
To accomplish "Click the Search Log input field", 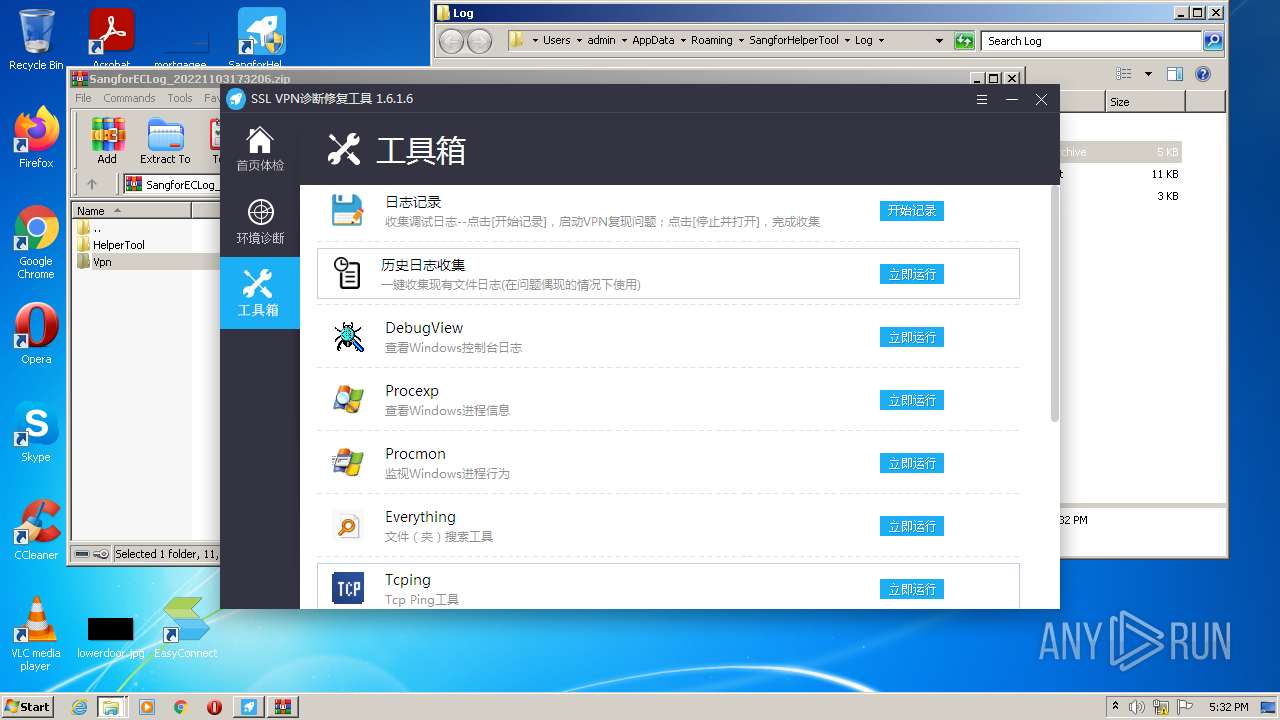I will click(x=1091, y=41).
